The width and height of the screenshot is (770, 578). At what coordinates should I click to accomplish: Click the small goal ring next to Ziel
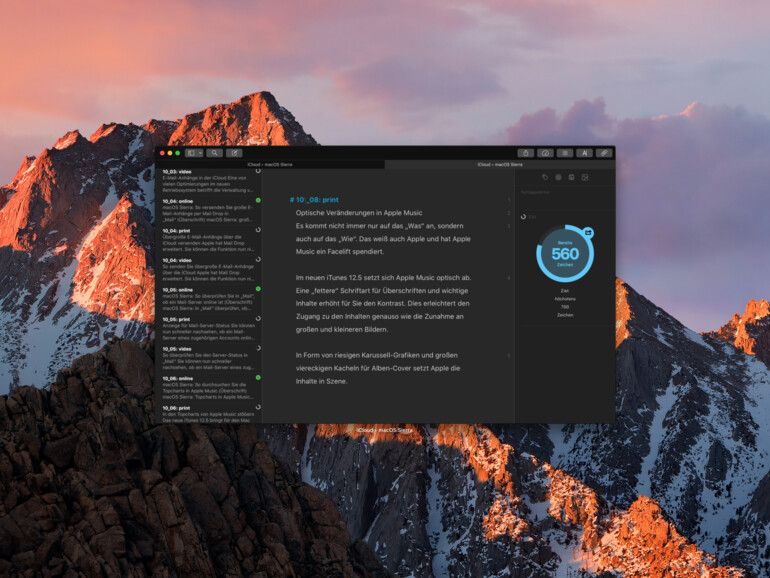tap(523, 217)
